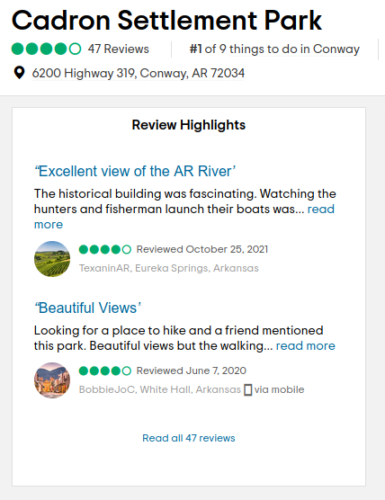The height and width of the screenshot is (500, 385).
Task: Open 'Excellent view of the AR River' review
Action: pos(135,171)
